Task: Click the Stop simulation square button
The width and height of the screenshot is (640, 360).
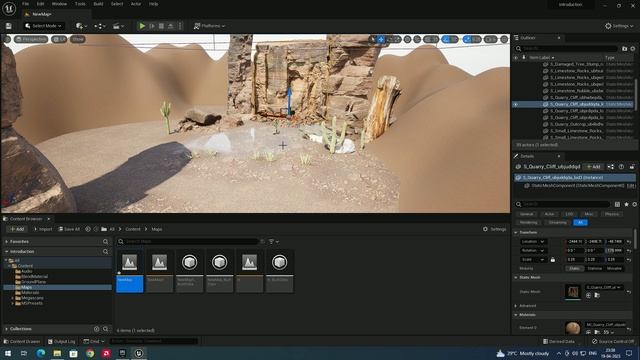Action: [161, 26]
